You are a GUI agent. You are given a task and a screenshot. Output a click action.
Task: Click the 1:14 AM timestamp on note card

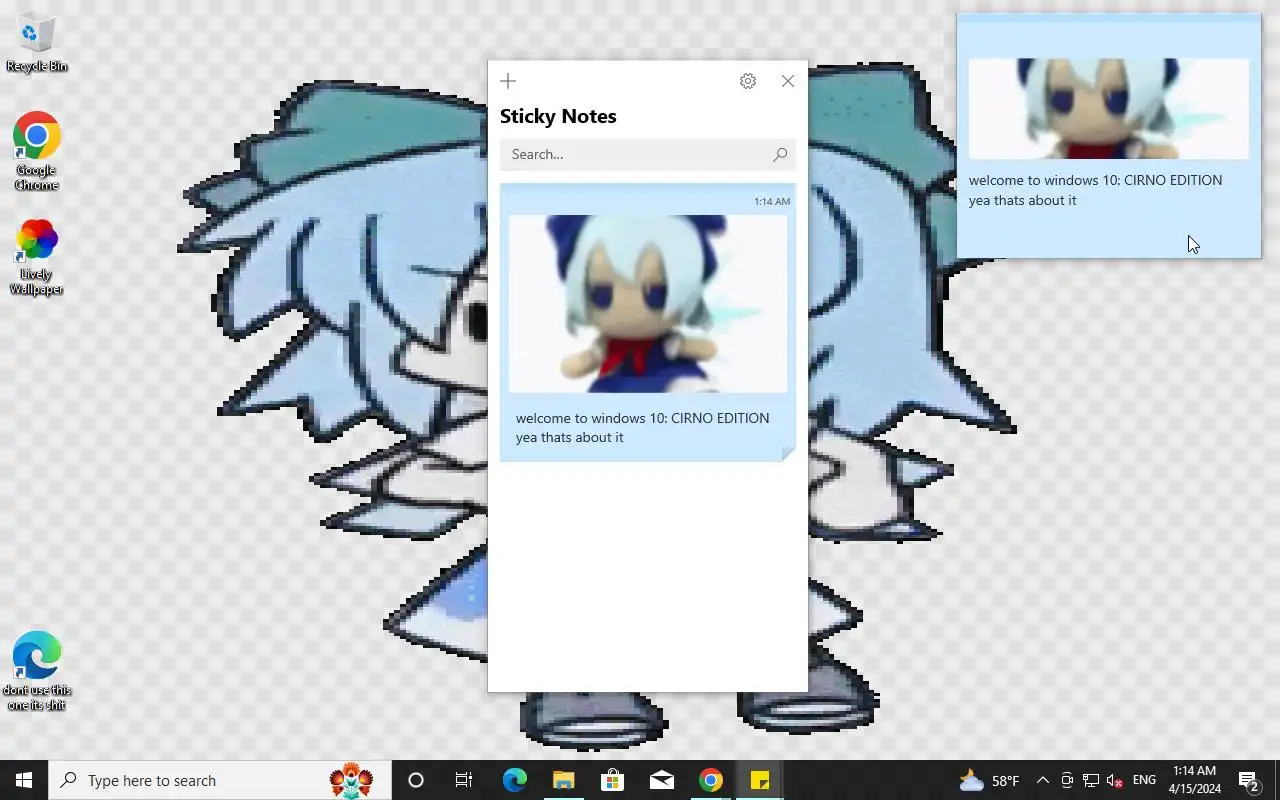pyautogui.click(x=772, y=201)
